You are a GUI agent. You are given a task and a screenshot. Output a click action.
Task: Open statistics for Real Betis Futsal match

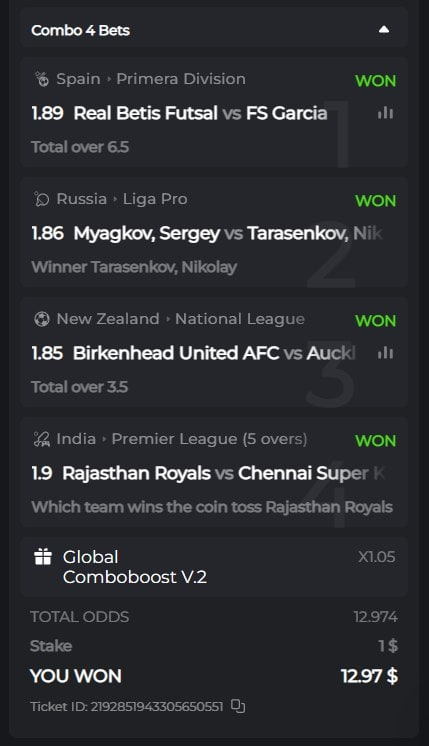[385, 113]
